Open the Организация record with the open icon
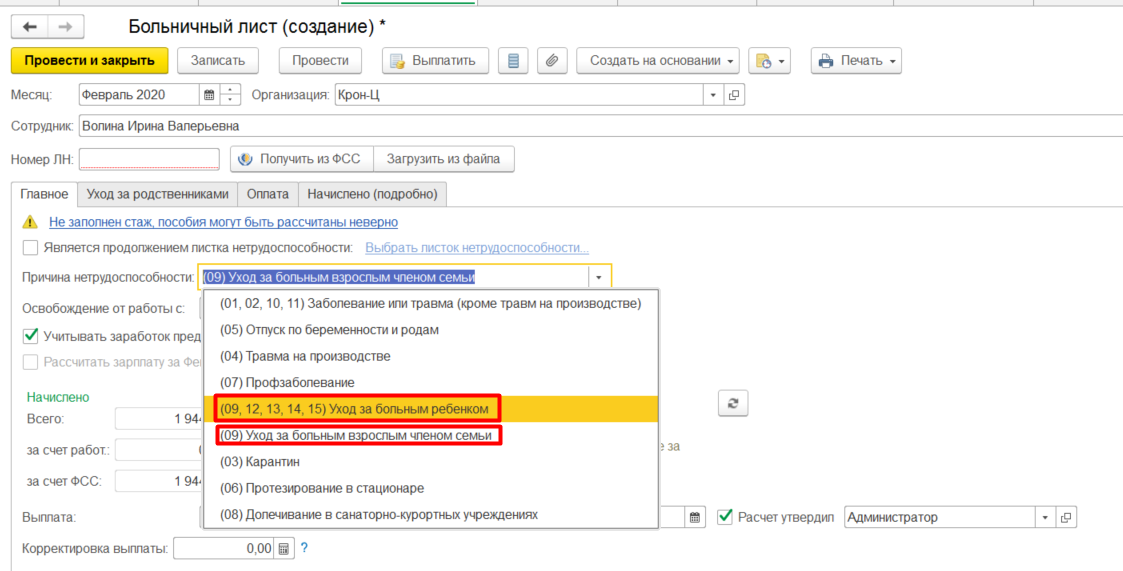 coord(733,95)
